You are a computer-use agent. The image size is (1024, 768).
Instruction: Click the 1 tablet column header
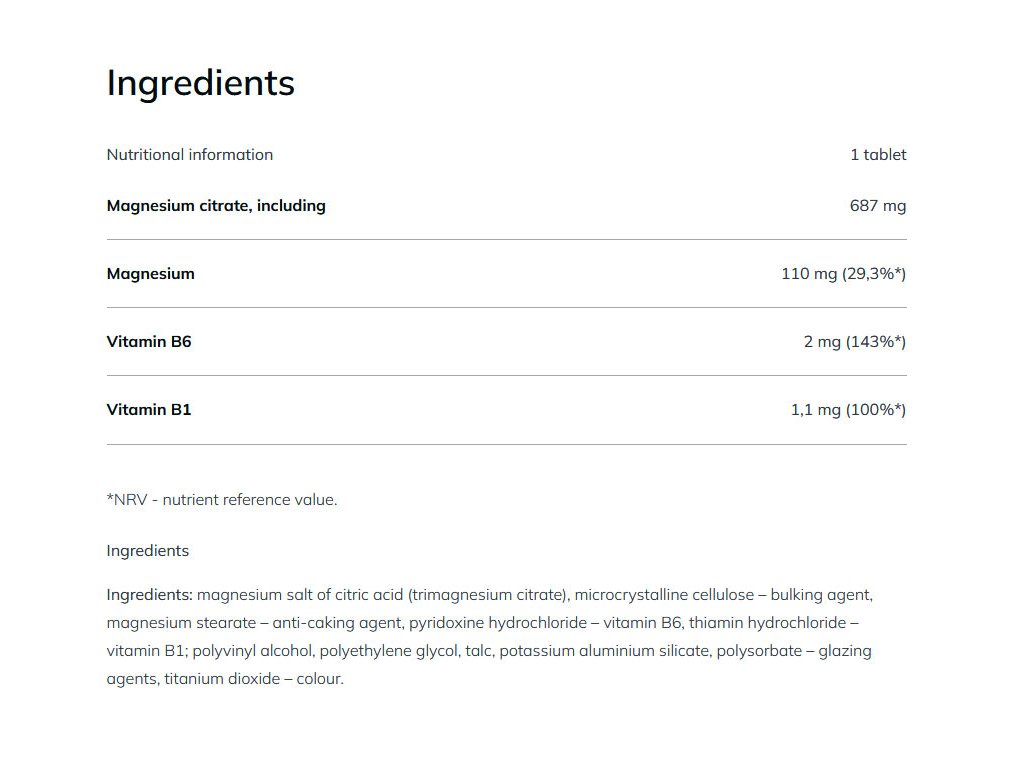(x=878, y=155)
